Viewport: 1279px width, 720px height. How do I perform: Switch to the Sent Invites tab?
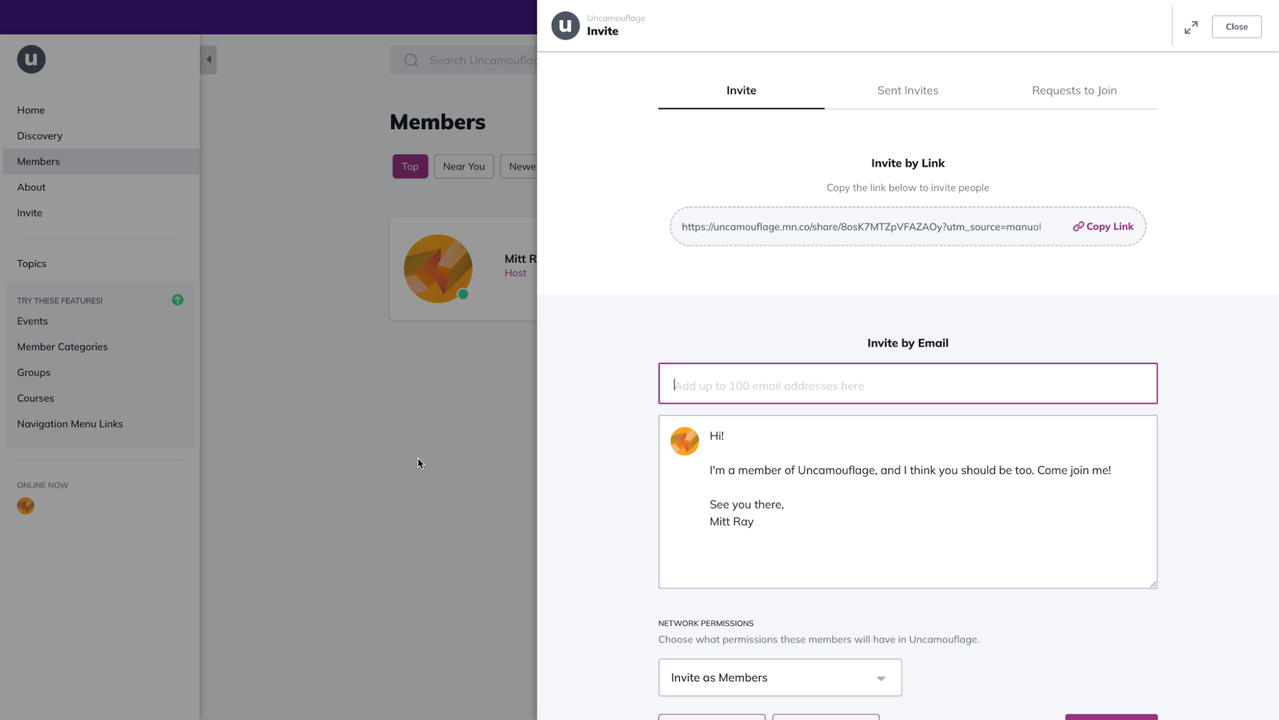[907, 90]
